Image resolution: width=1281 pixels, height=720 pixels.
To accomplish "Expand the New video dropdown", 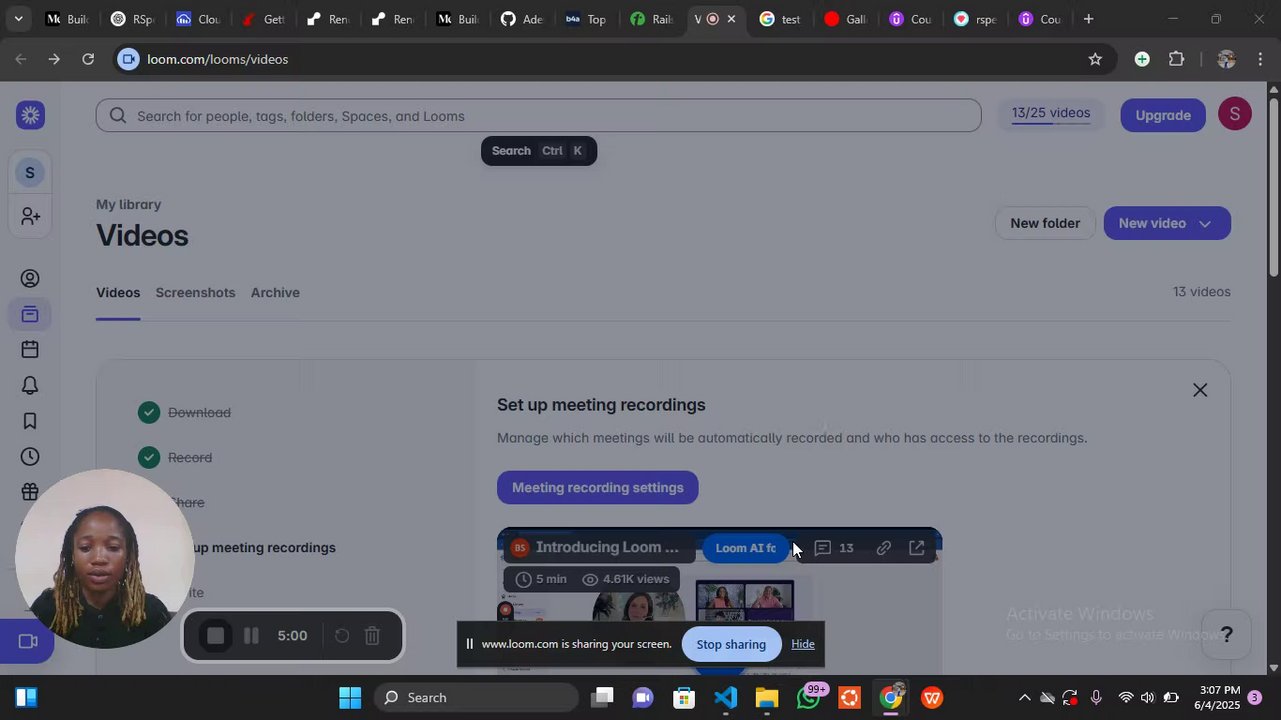I will click(x=1205, y=224).
